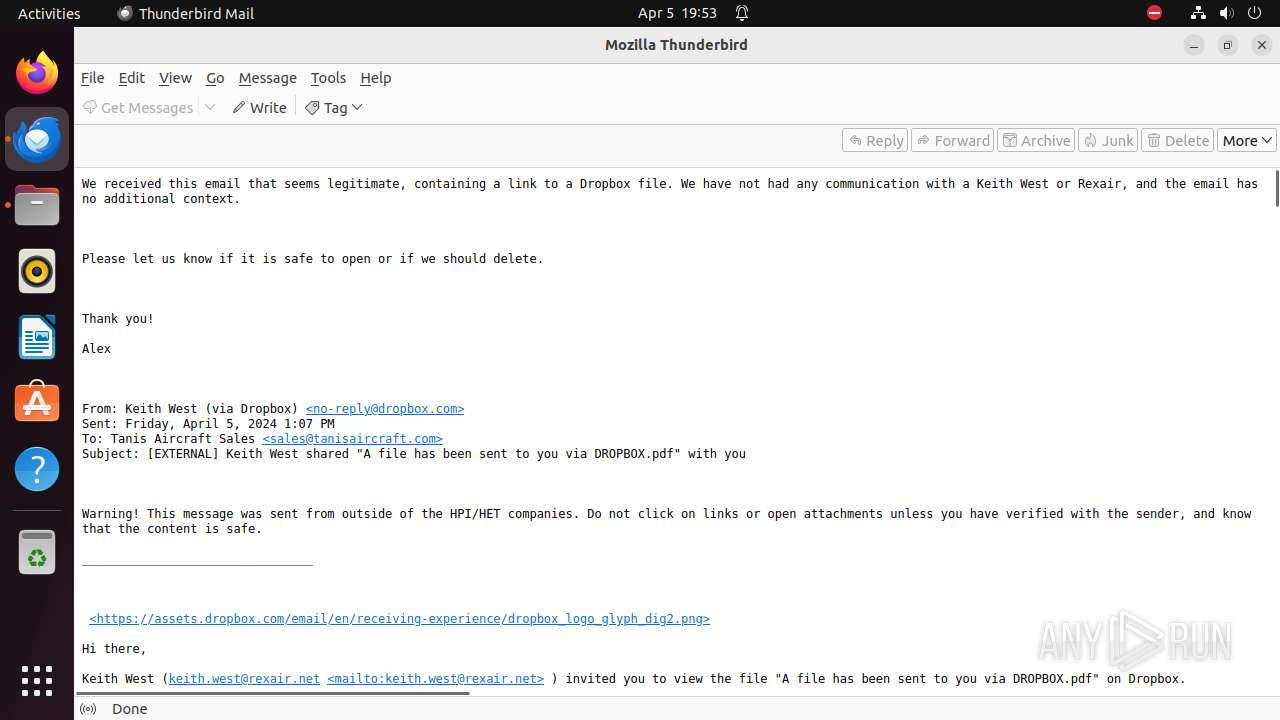Click the 'Warning! This message was sent' line
Screen dimensions: 1280x720
[667, 521]
